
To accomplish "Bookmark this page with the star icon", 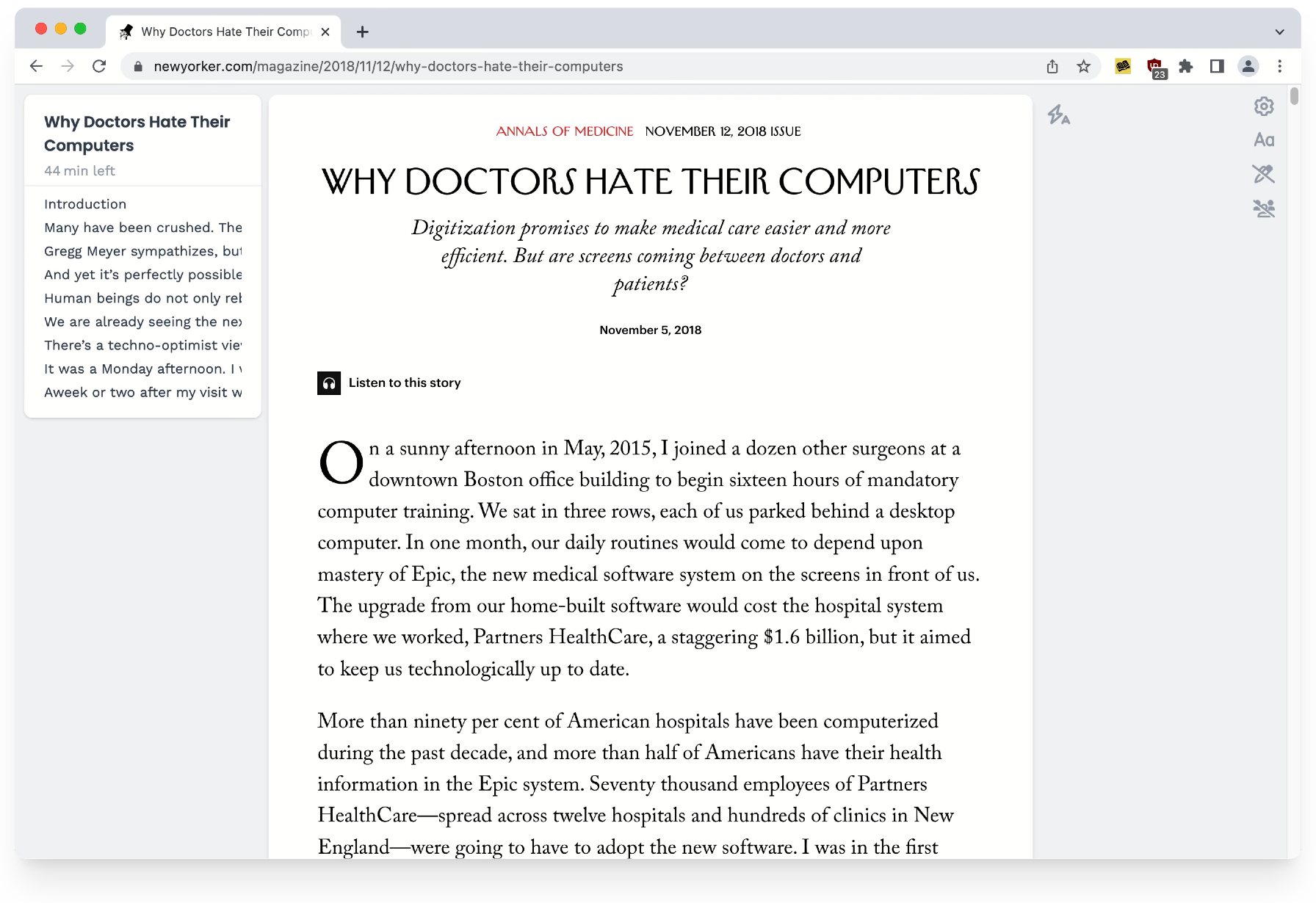I will [x=1084, y=67].
